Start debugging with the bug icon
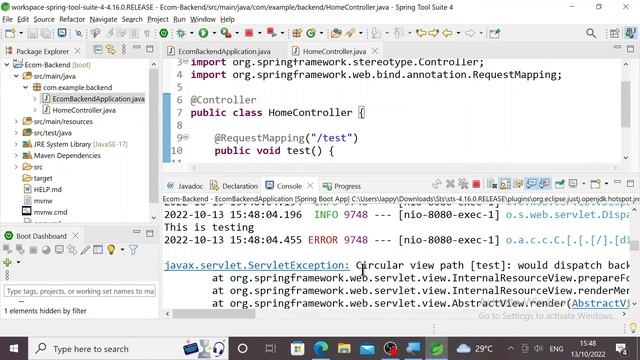640x360 pixels. pyautogui.click(x=180, y=33)
